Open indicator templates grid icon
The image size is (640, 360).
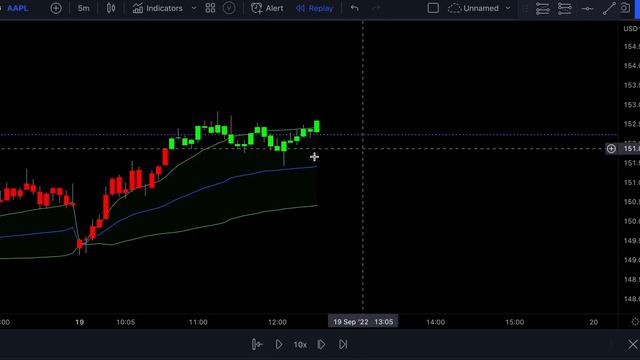coord(210,8)
